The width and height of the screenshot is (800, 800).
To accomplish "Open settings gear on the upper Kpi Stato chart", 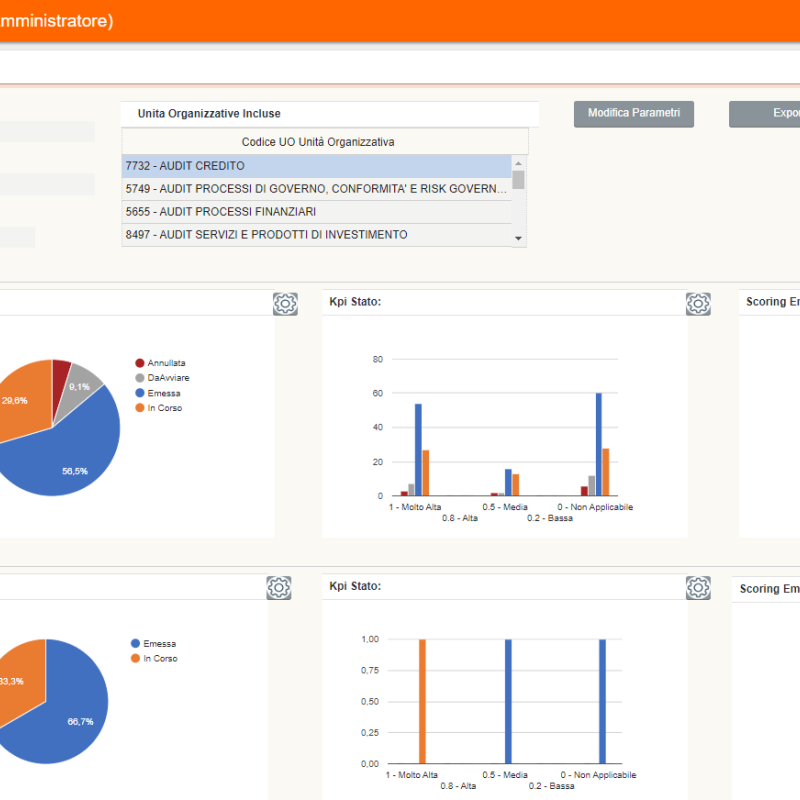I will [x=699, y=303].
